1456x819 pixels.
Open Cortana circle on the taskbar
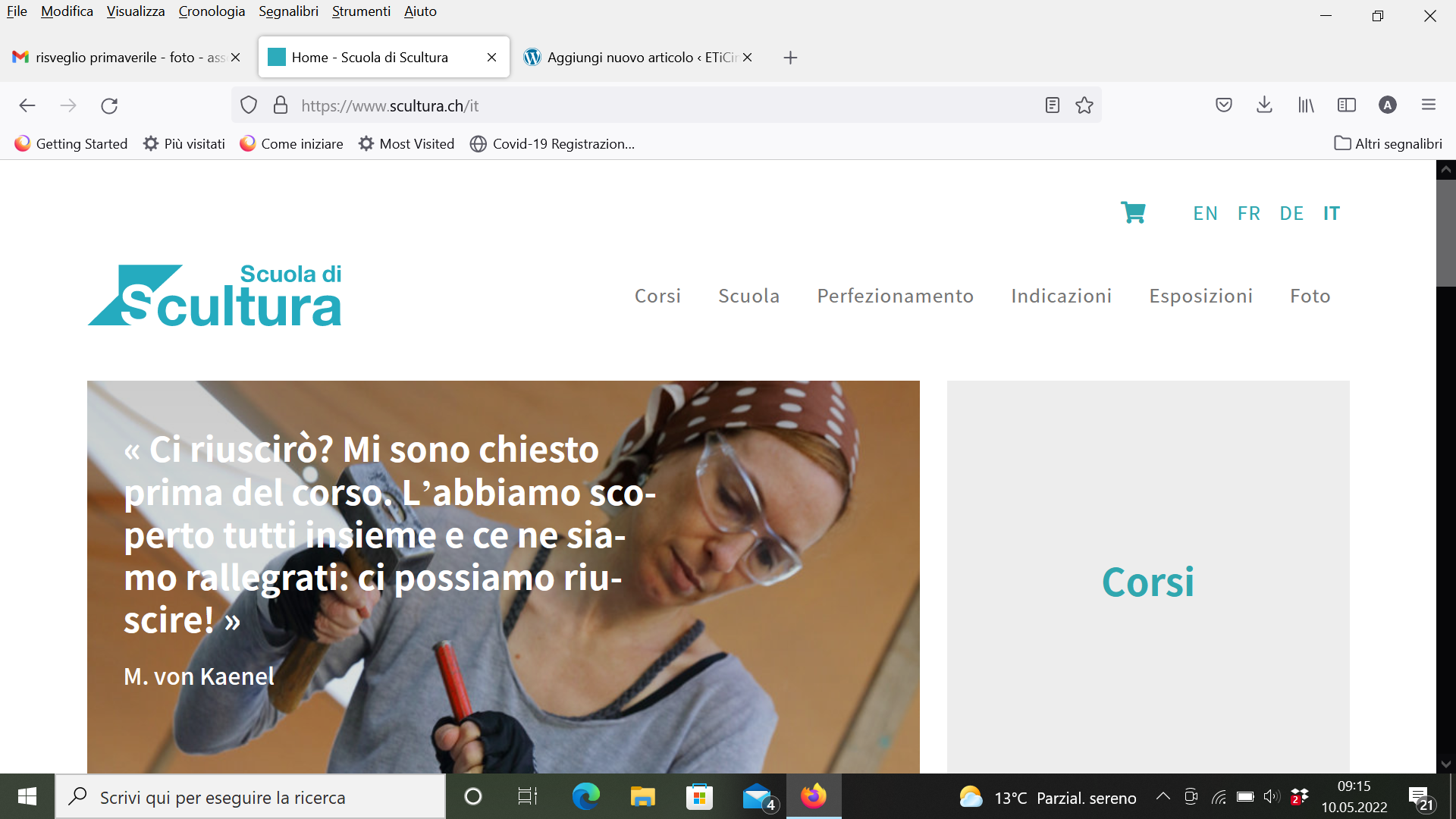click(473, 796)
